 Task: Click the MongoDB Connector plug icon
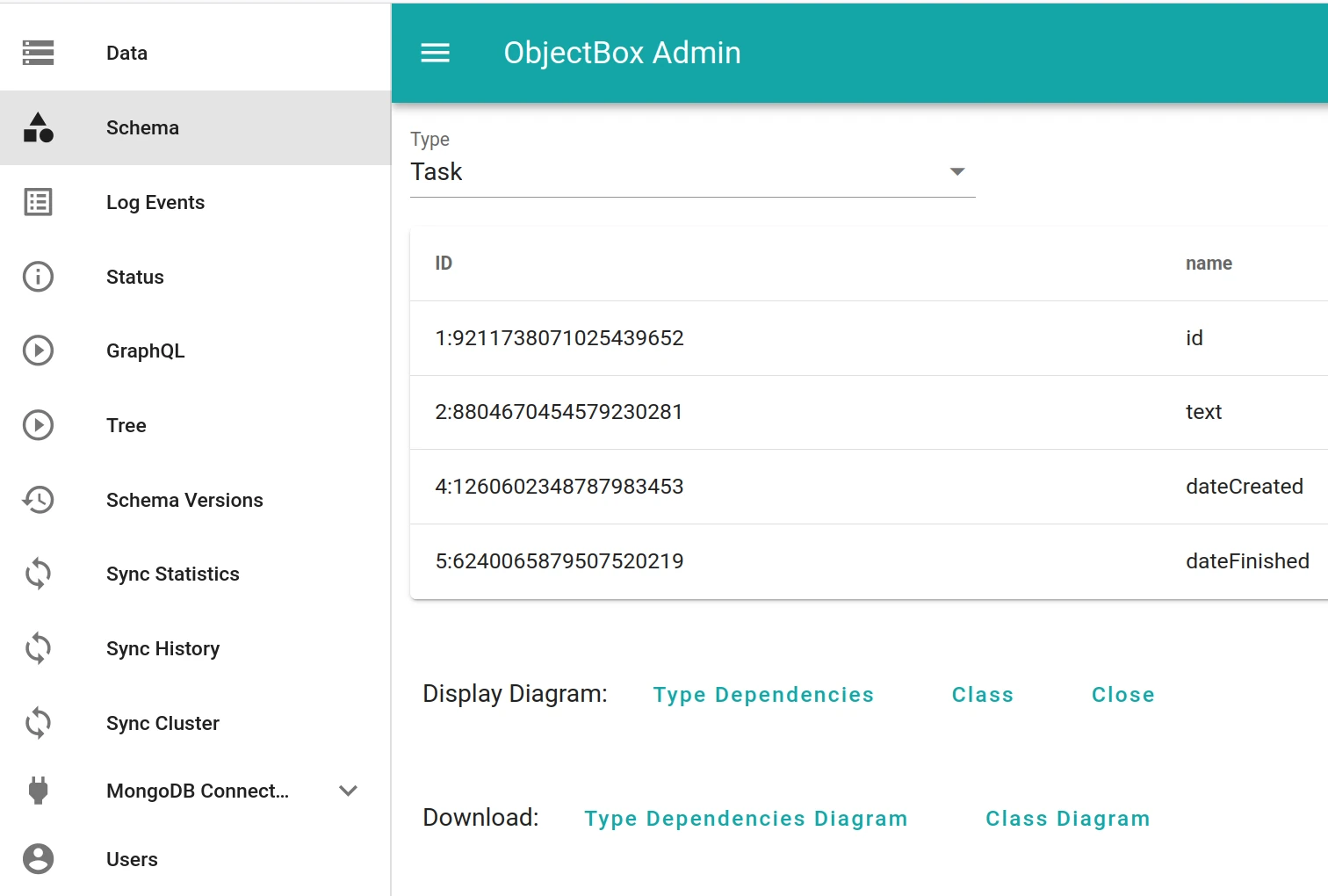point(37,790)
